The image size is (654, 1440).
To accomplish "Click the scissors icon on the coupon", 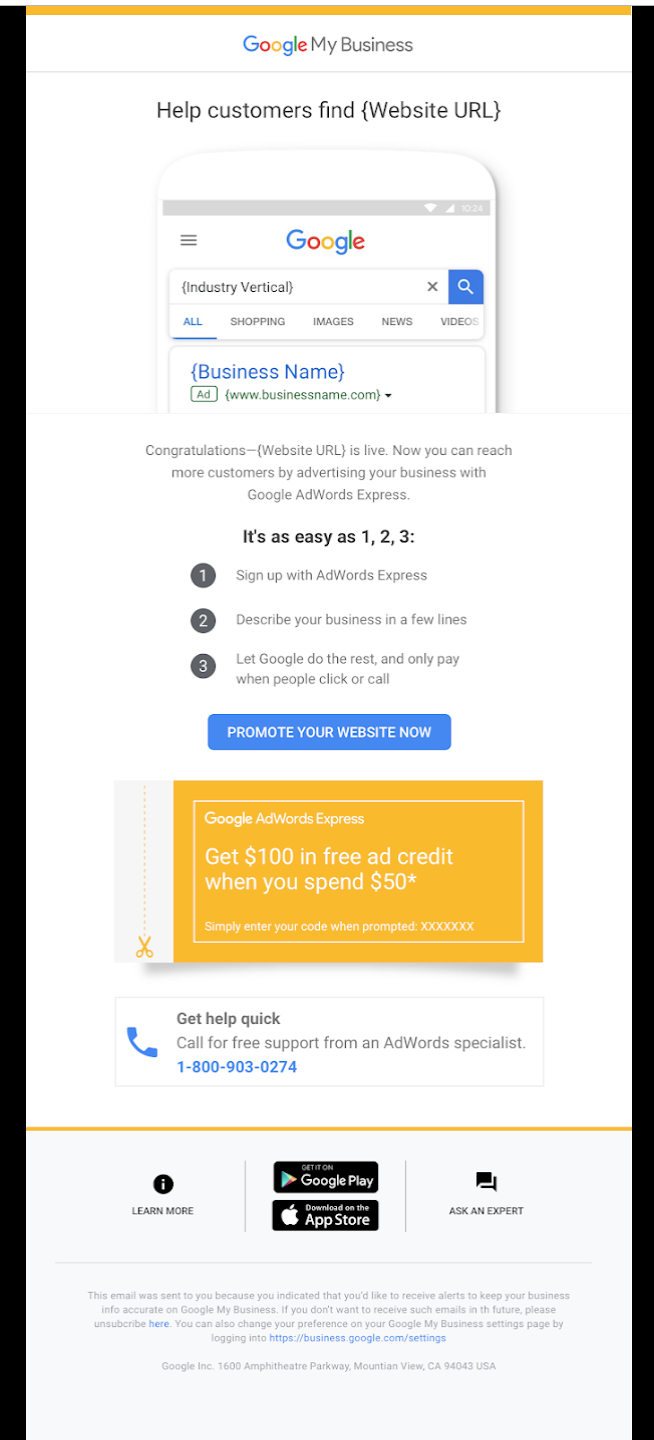I will 145,946.
